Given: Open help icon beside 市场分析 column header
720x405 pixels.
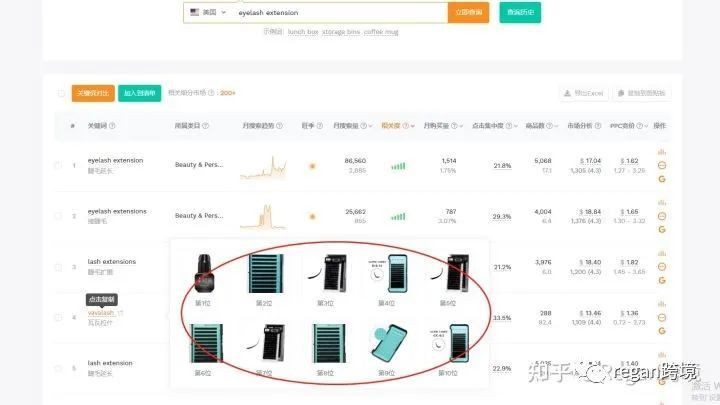Looking at the screenshot, I should click(598, 126).
